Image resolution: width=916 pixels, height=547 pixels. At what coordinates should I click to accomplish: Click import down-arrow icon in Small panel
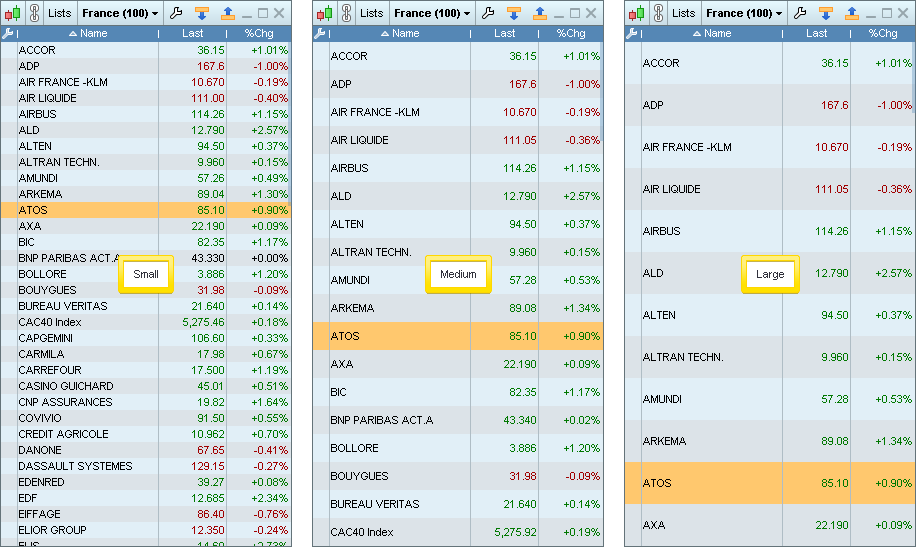coord(202,14)
